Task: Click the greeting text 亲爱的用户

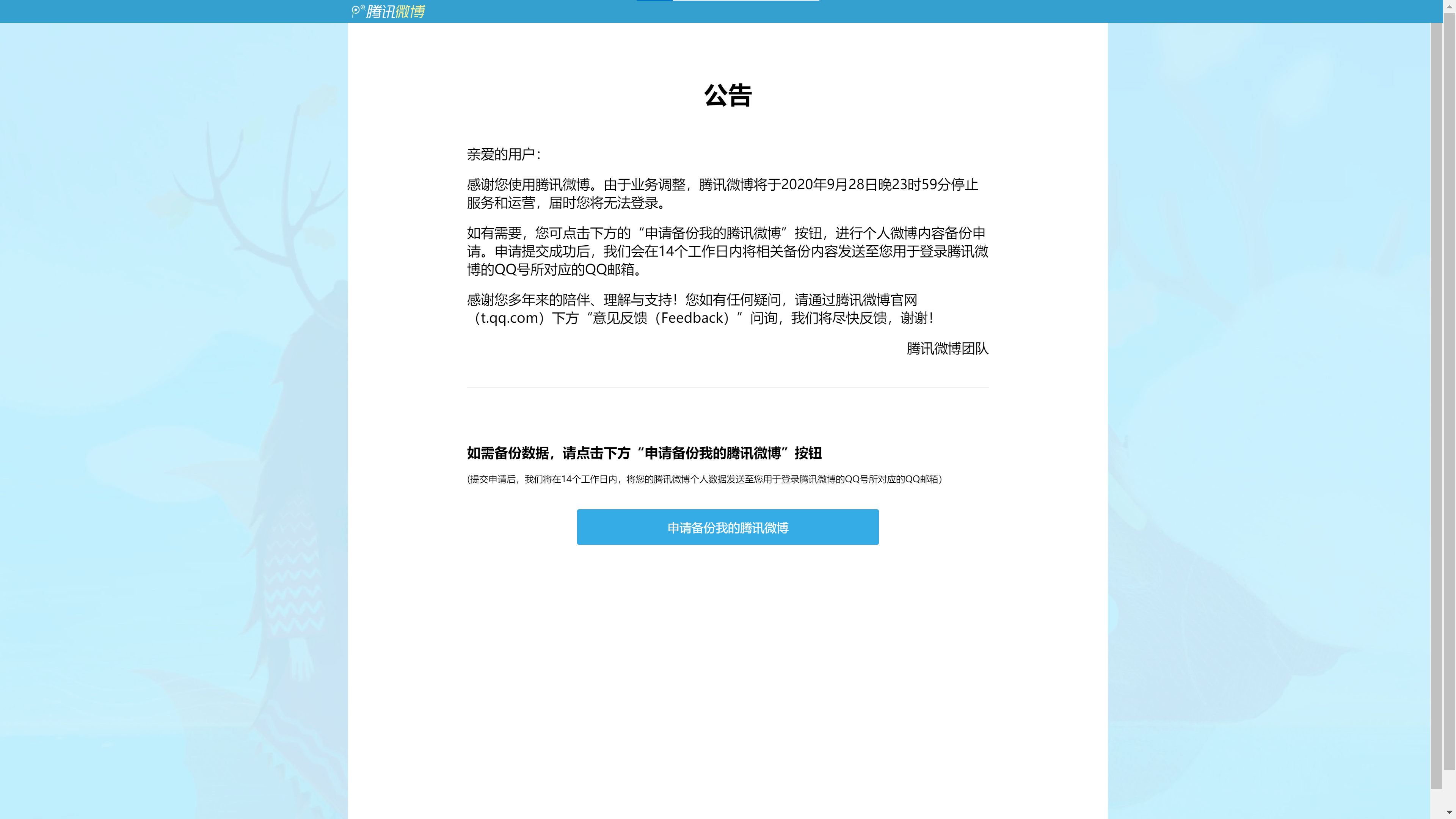Action: coord(504,154)
